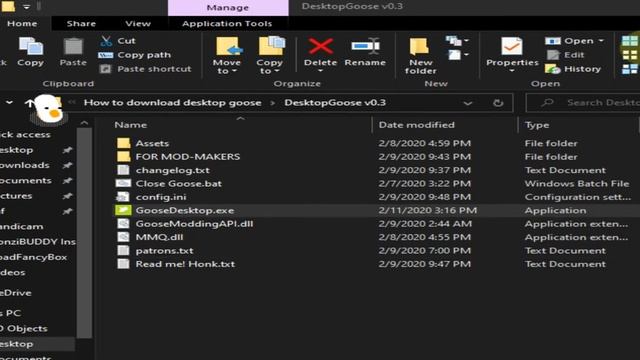Image resolution: width=640 pixels, height=360 pixels.
Task: Expand the Open button dropdown arrow
Action: click(x=601, y=41)
